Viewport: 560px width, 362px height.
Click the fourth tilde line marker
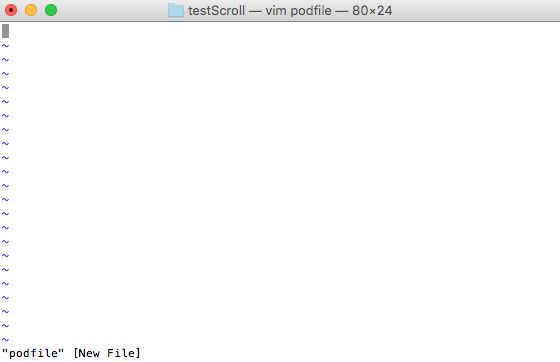tap(5, 87)
